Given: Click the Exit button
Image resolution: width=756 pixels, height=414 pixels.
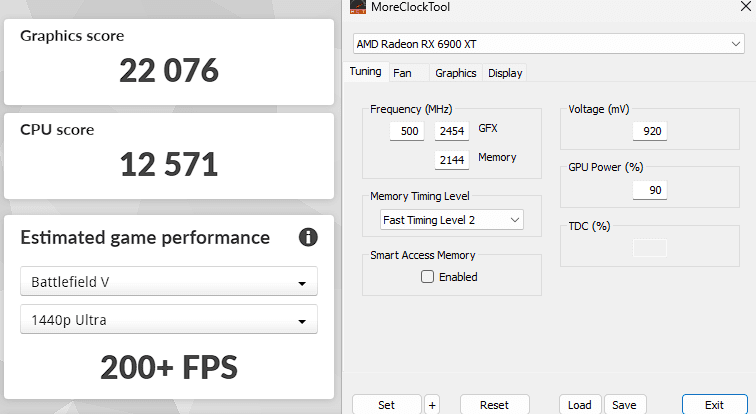Looking at the screenshot, I should (x=715, y=405).
